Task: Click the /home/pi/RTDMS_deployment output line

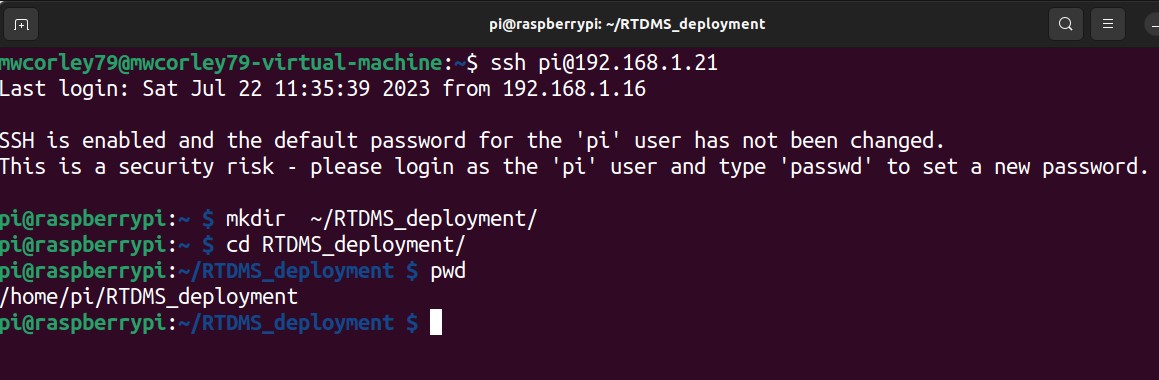Action: coord(149,297)
